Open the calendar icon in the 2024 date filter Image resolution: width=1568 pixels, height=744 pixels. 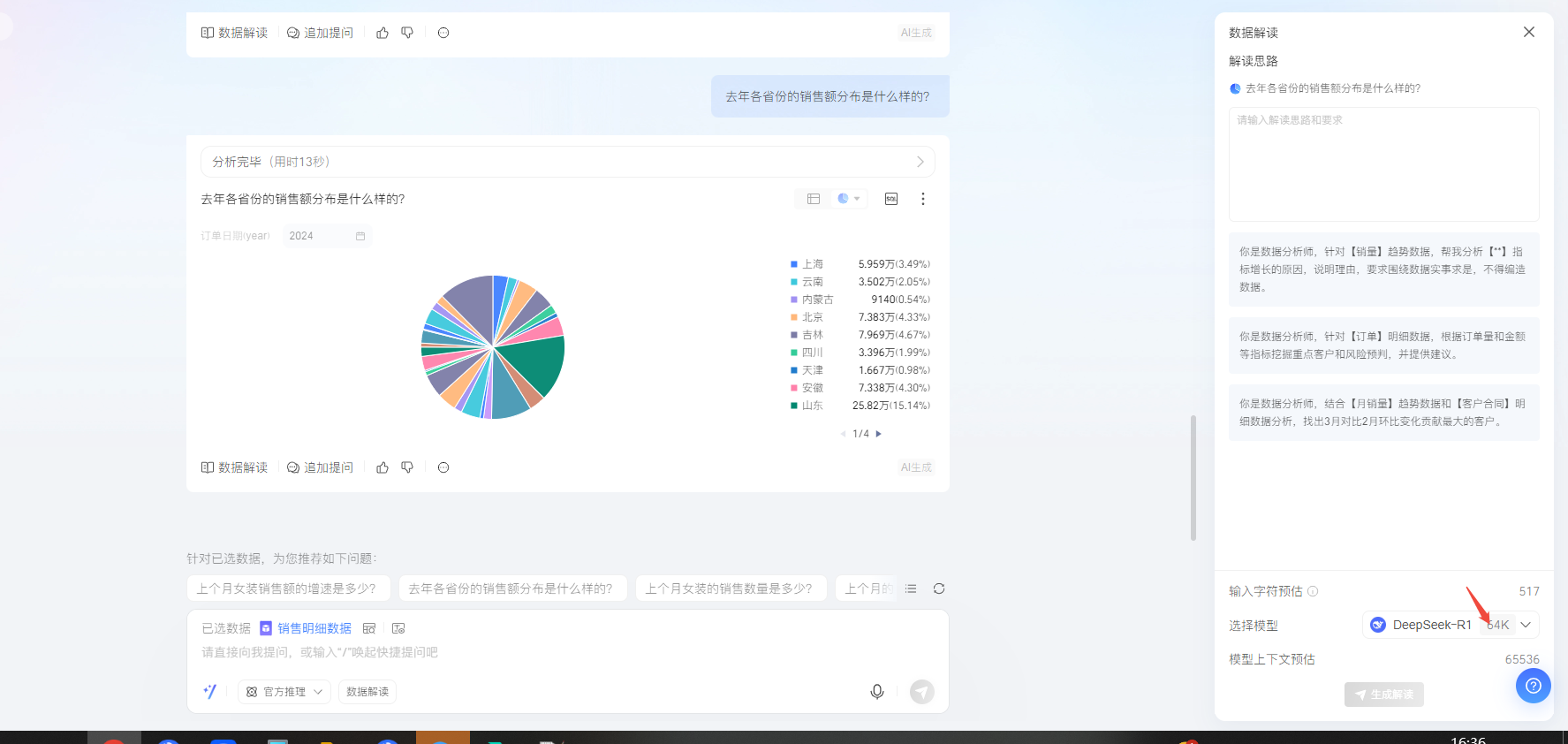(360, 236)
